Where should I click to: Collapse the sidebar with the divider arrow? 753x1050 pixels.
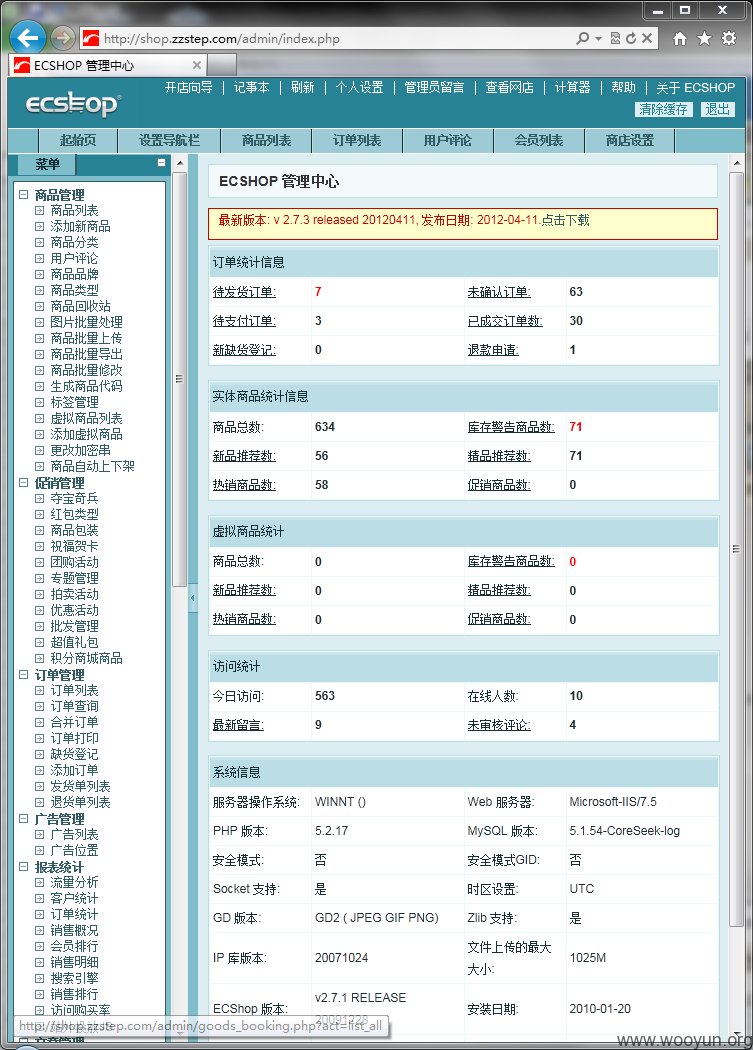(x=192, y=597)
